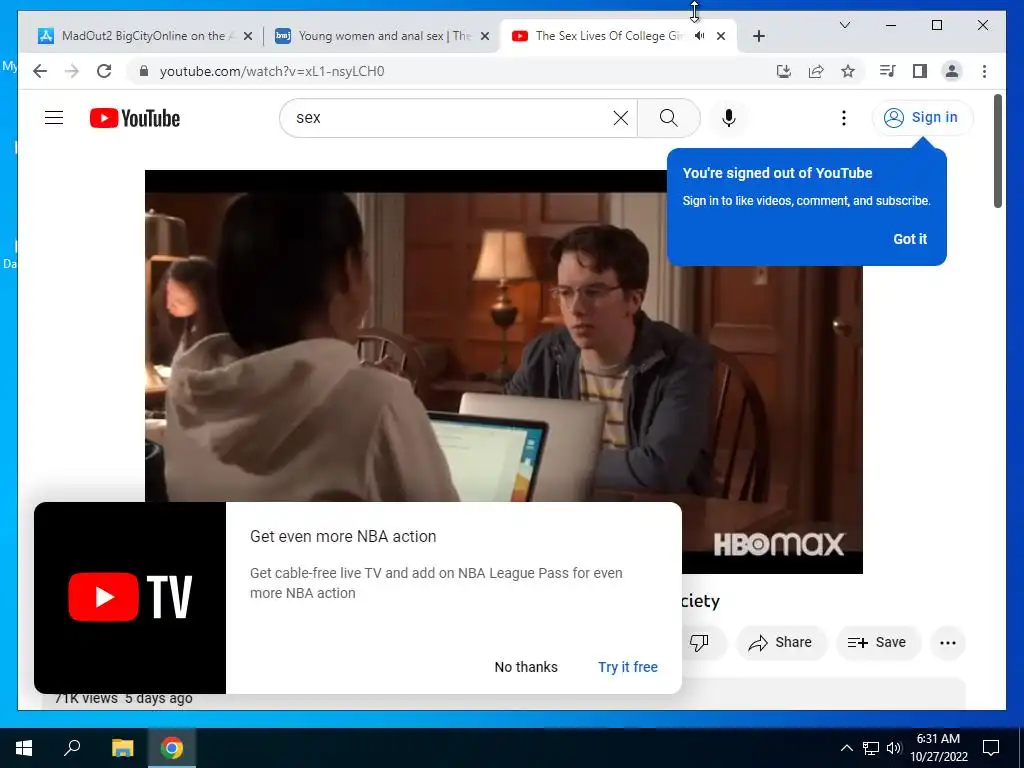Toggle the Chrome side panel
This screenshot has height=768, width=1024.
[x=920, y=71]
